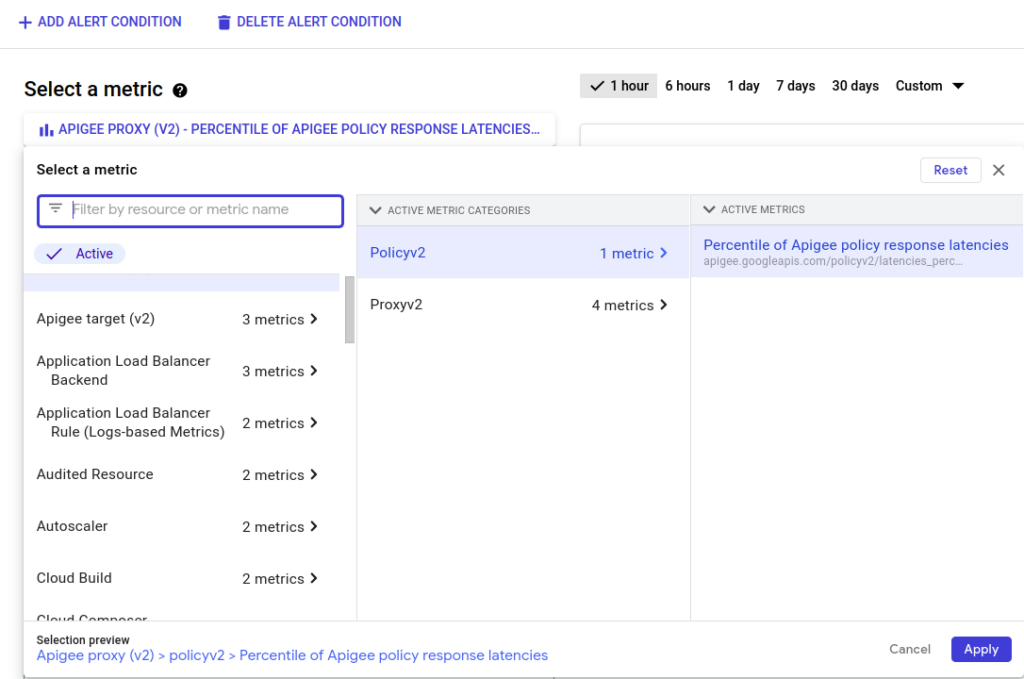Click the filter by resource input field
The image size is (1024, 679).
point(190,210)
